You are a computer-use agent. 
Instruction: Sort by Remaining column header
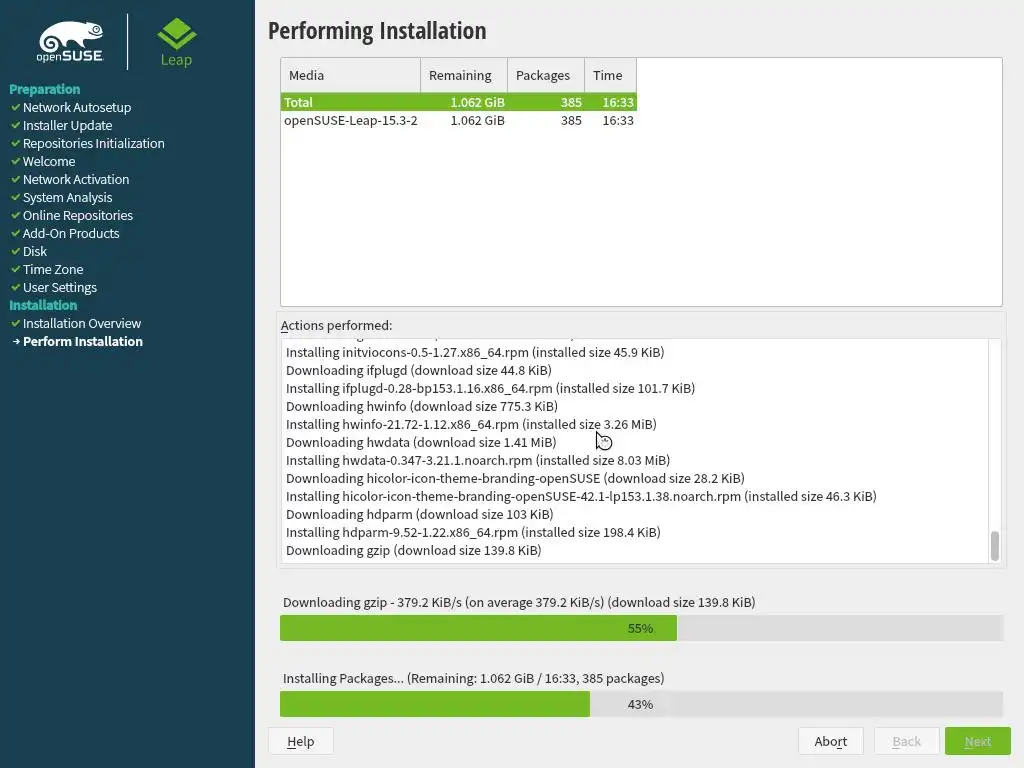[464, 75]
